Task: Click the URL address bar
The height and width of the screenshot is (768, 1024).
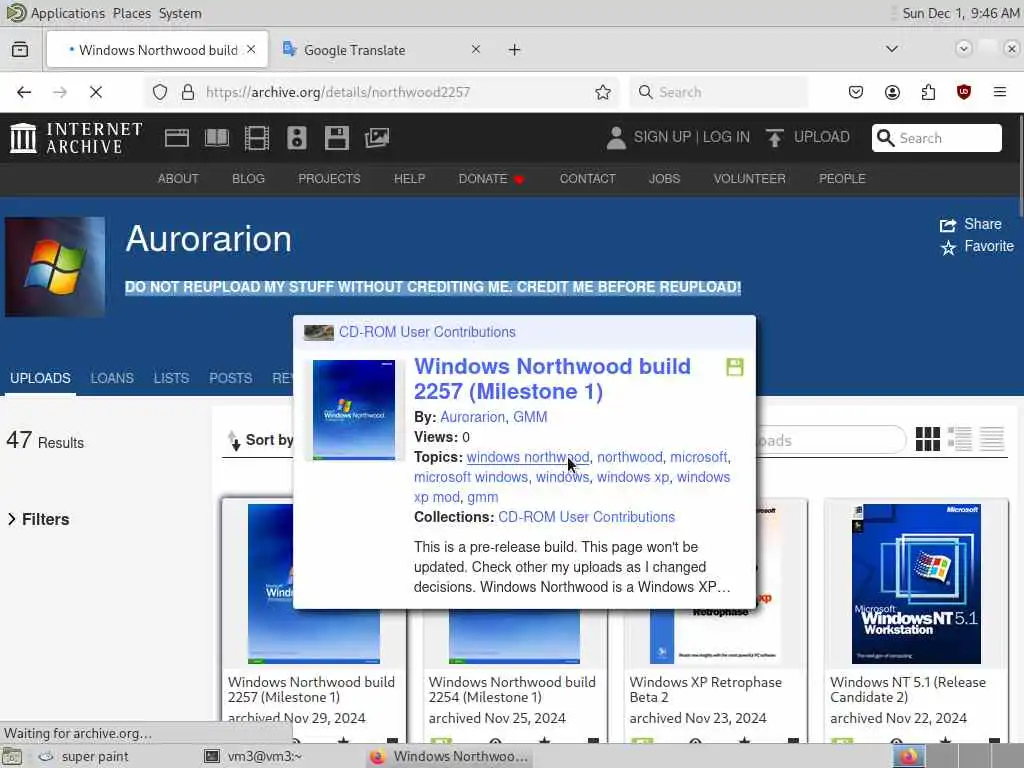Action: pyautogui.click(x=379, y=92)
